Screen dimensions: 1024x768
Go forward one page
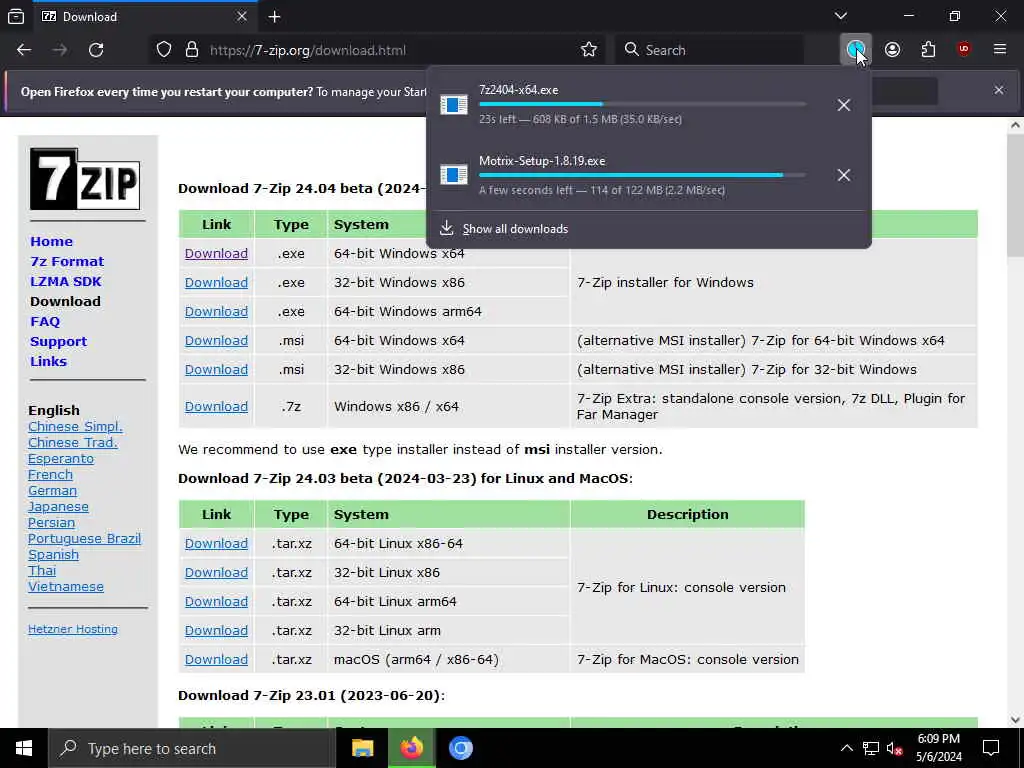(x=60, y=50)
